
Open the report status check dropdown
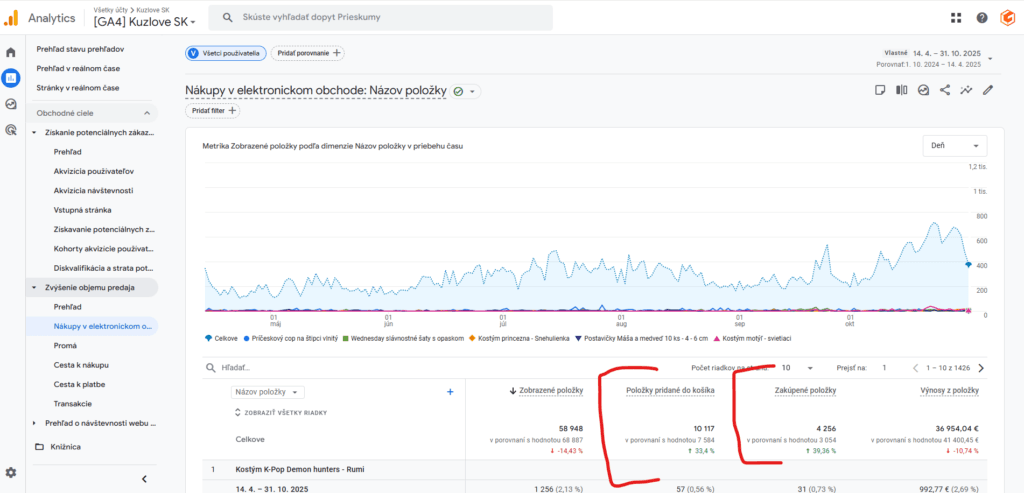(x=466, y=91)
